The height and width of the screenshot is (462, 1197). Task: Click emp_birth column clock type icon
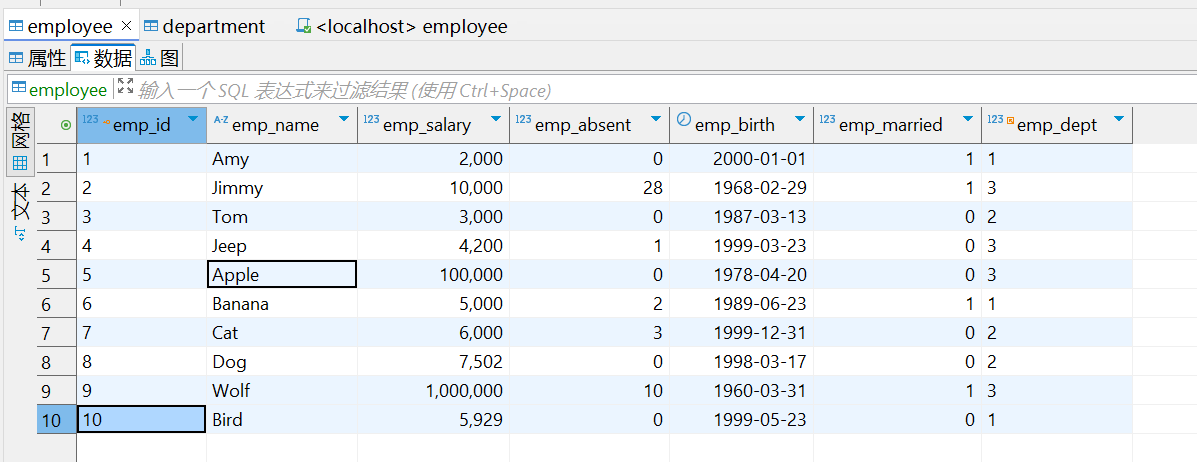coord(684,120)
